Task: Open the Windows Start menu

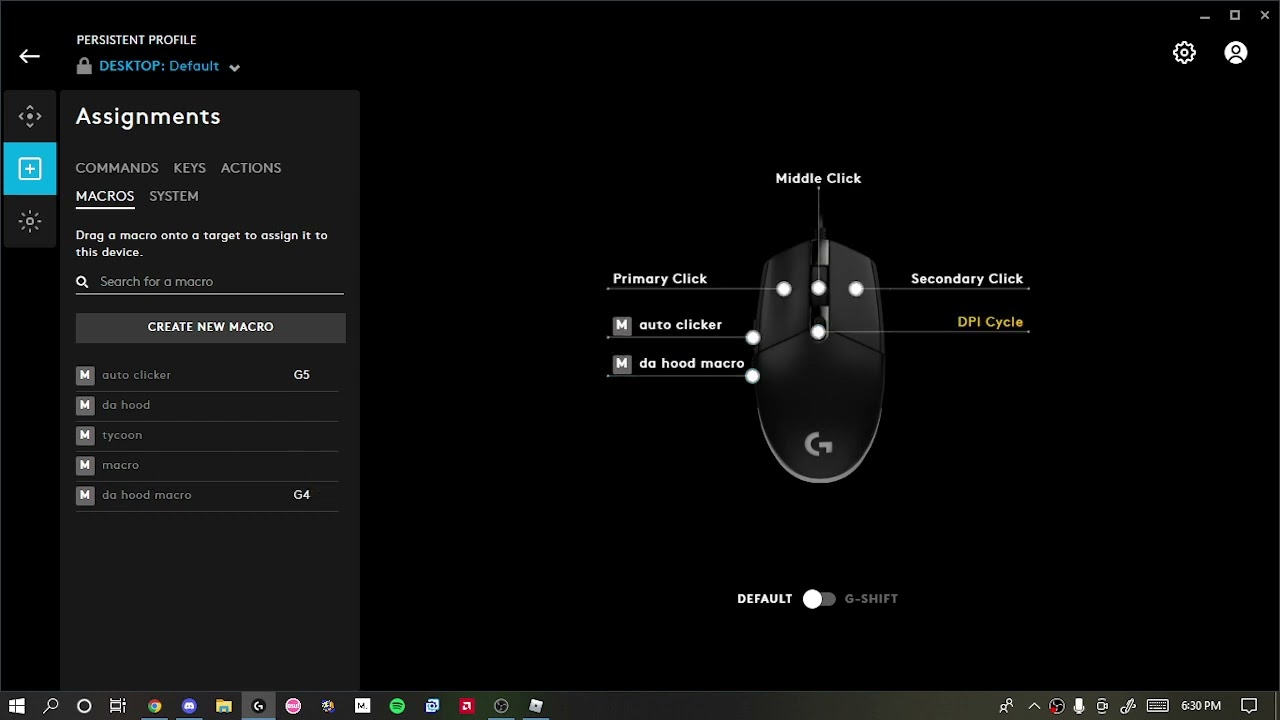Action: click(x=17, y=706)
